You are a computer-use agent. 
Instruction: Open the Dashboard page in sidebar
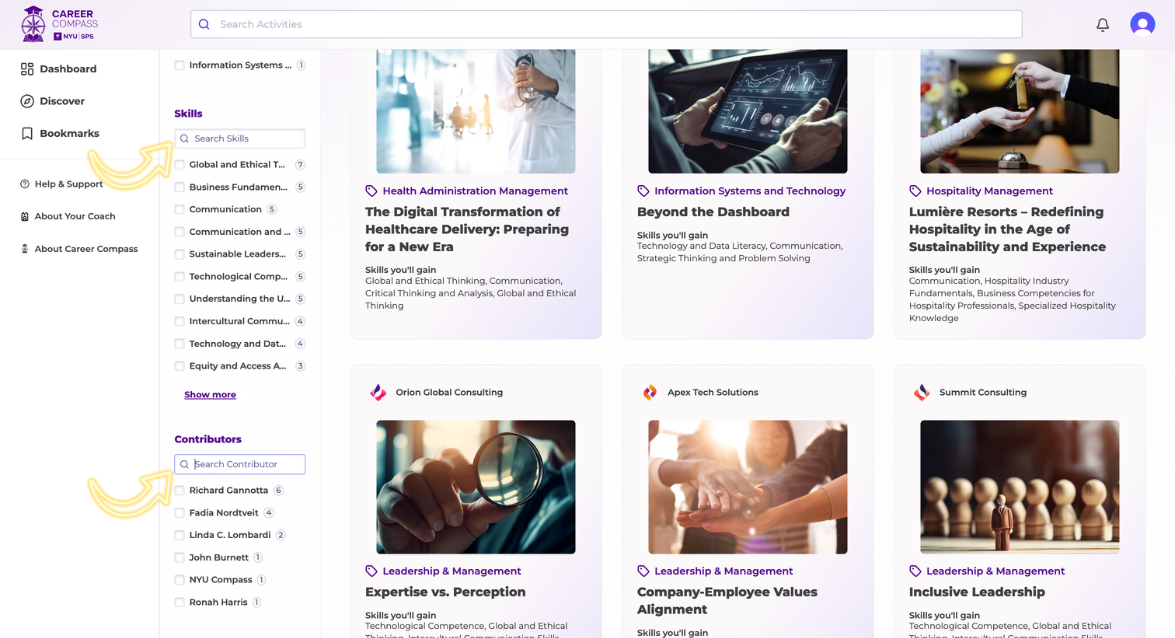point(67,69)
